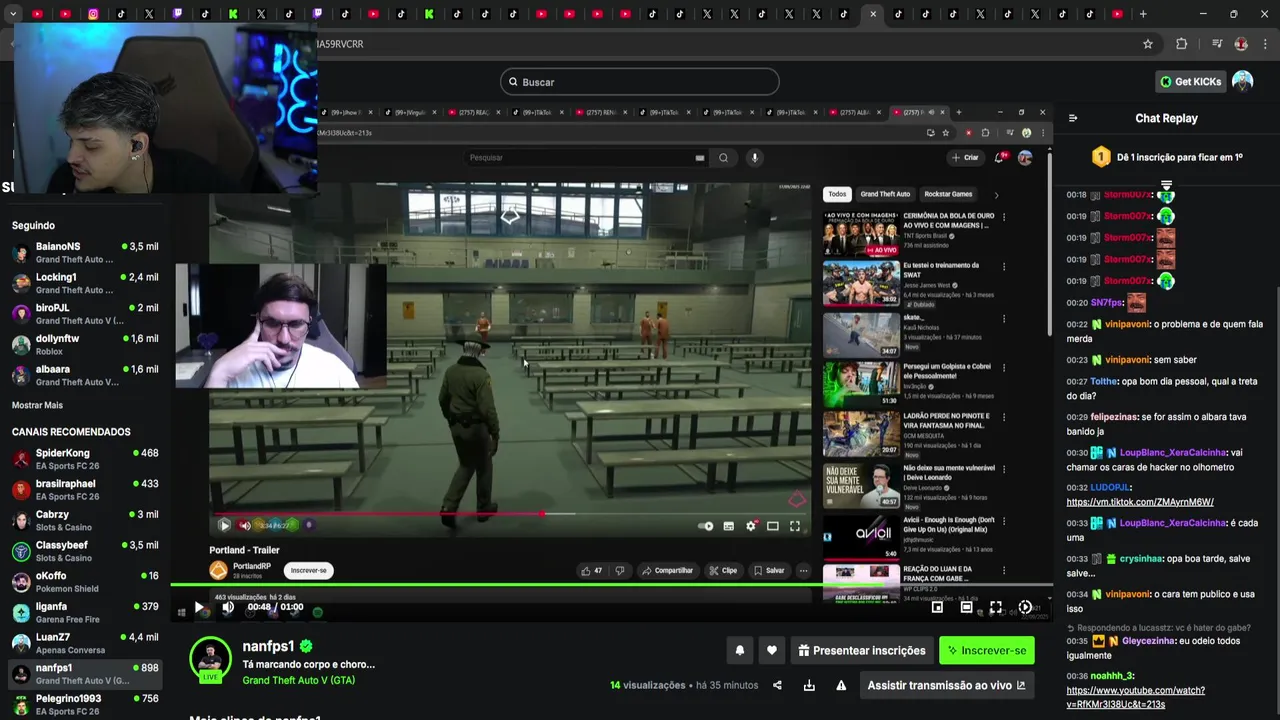Image resolution: width=1280 pixels, height=720 pixels.
Task: Open Chrome media controls icon
Action: coord(1217,44)
